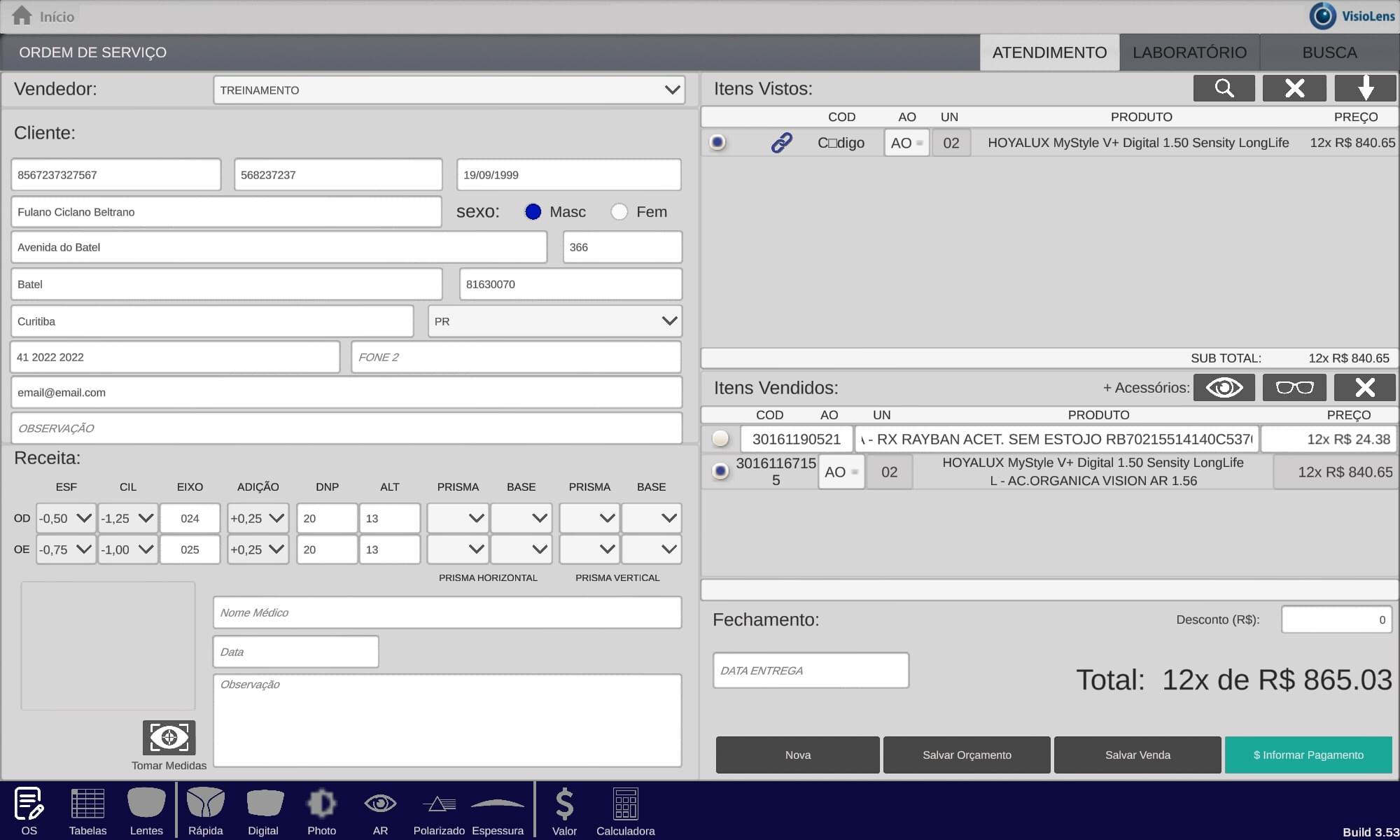The height and width of the screenshot is (840, 1400).
Task: Select radio of viewed HOYALUX item
Action: [x=717, y=142]
